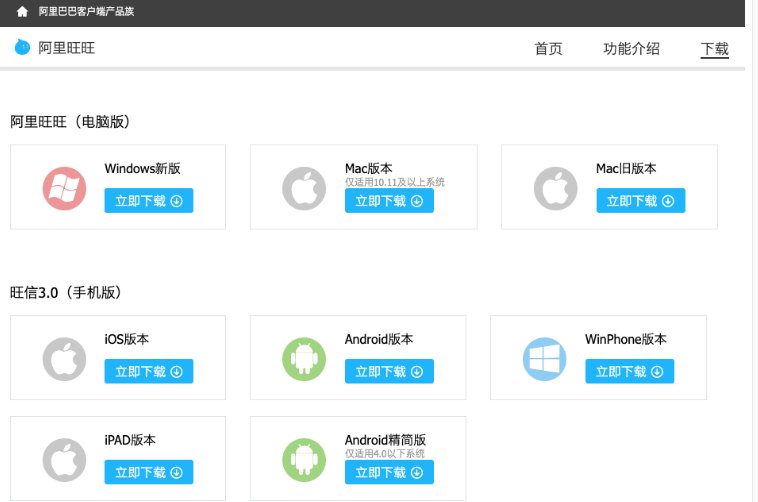The width and height of the screenshot is (758, 502).
Task: Click the Mac版本 title text
Action: 368,168
